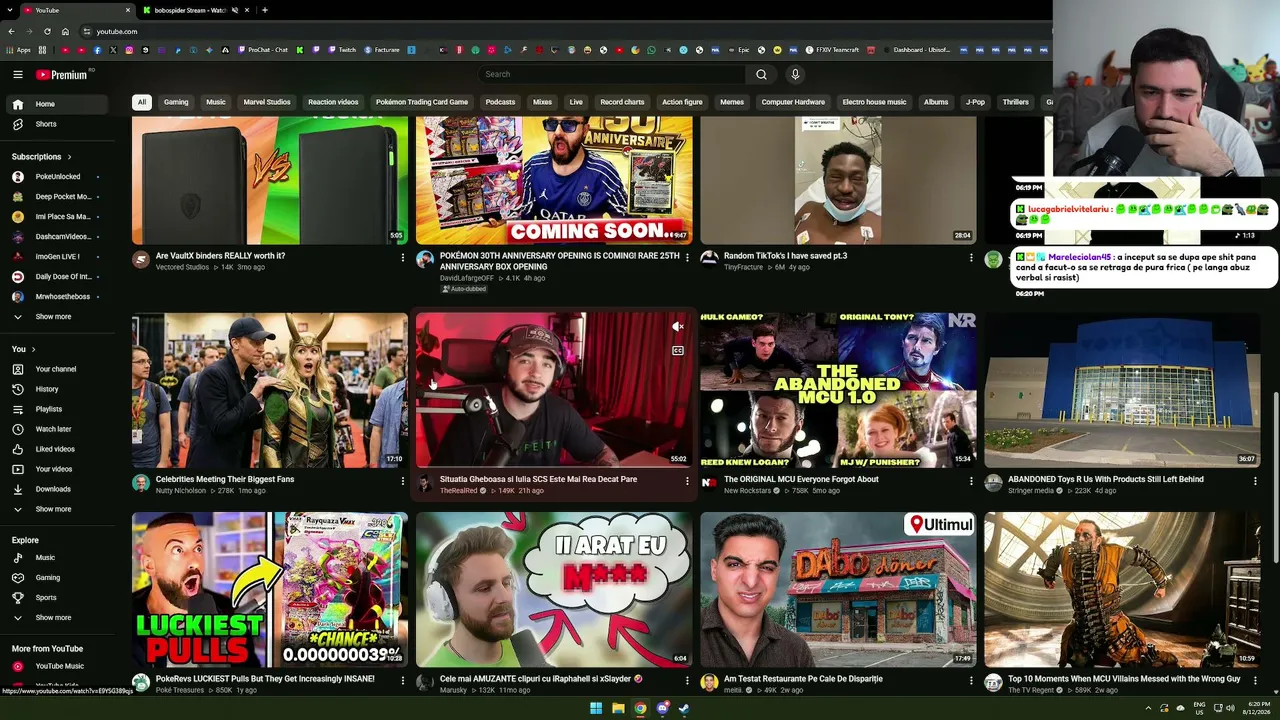Open the You section chevron
This screenshot has height=720, width=1280.
pos(33,349)
